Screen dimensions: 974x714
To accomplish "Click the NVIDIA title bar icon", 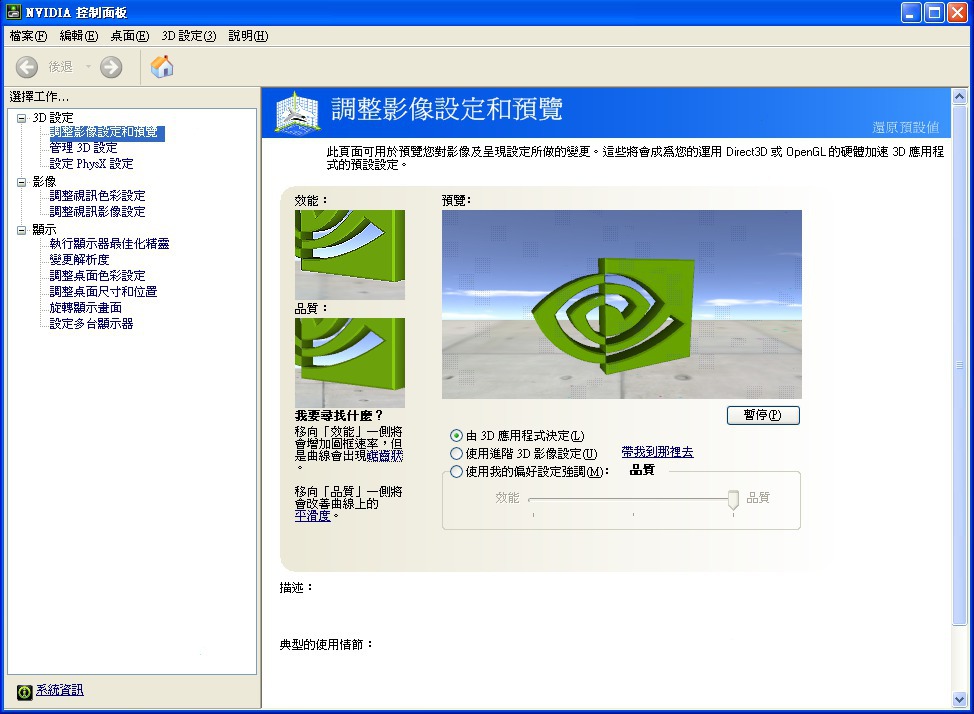I will tap(14, 12).
